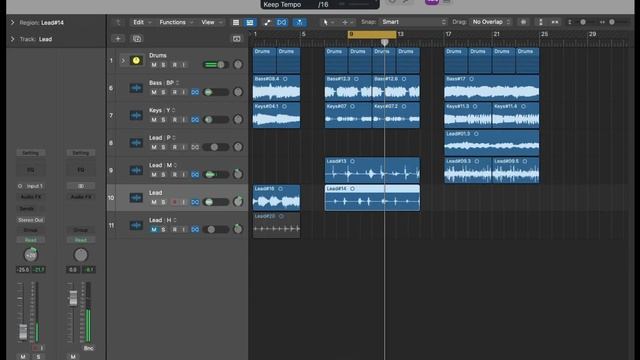
Task: Click the Bass track audio waveform icon
Action: tap(136, 88)
